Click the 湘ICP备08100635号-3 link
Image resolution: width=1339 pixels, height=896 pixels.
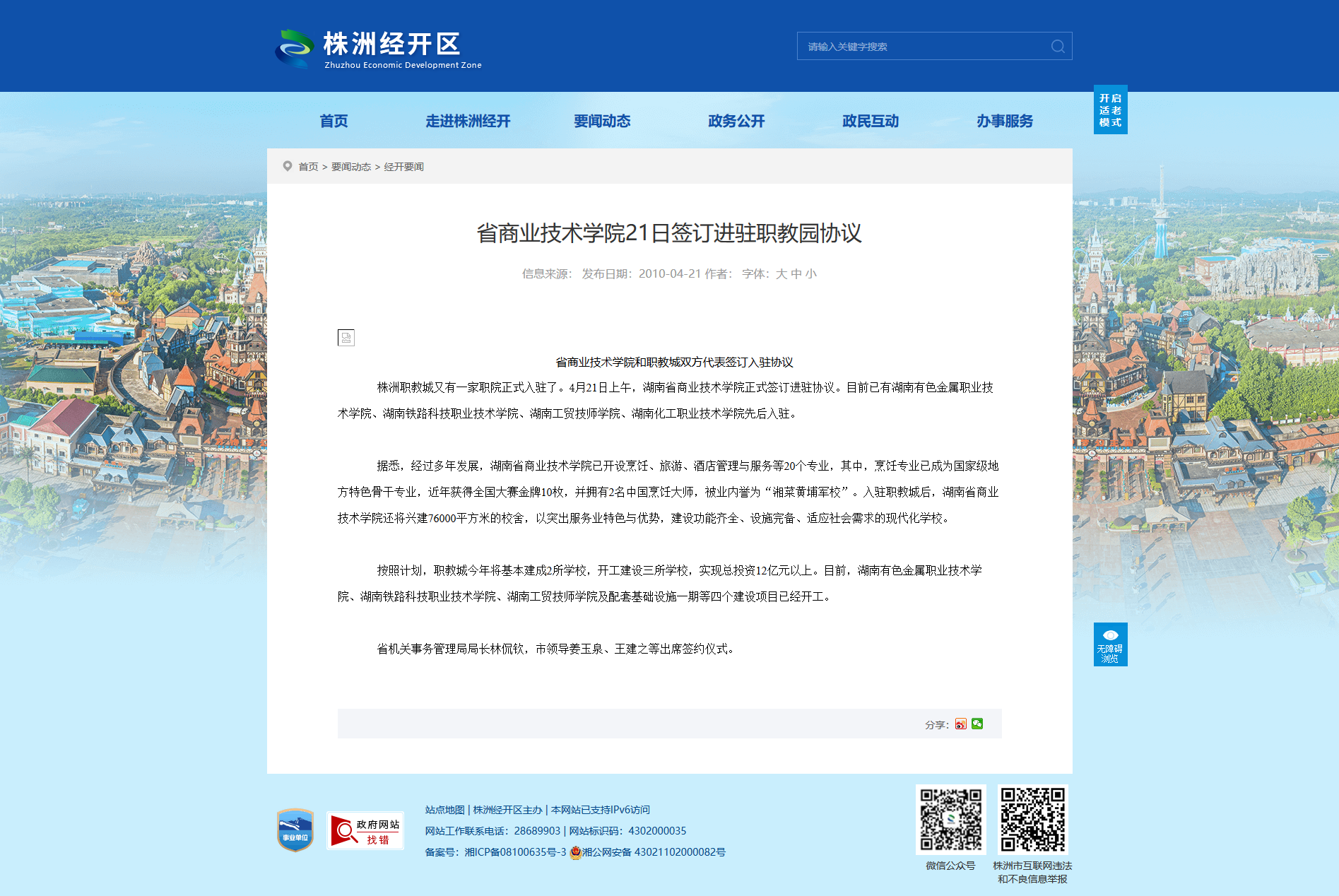coord(515,852)
